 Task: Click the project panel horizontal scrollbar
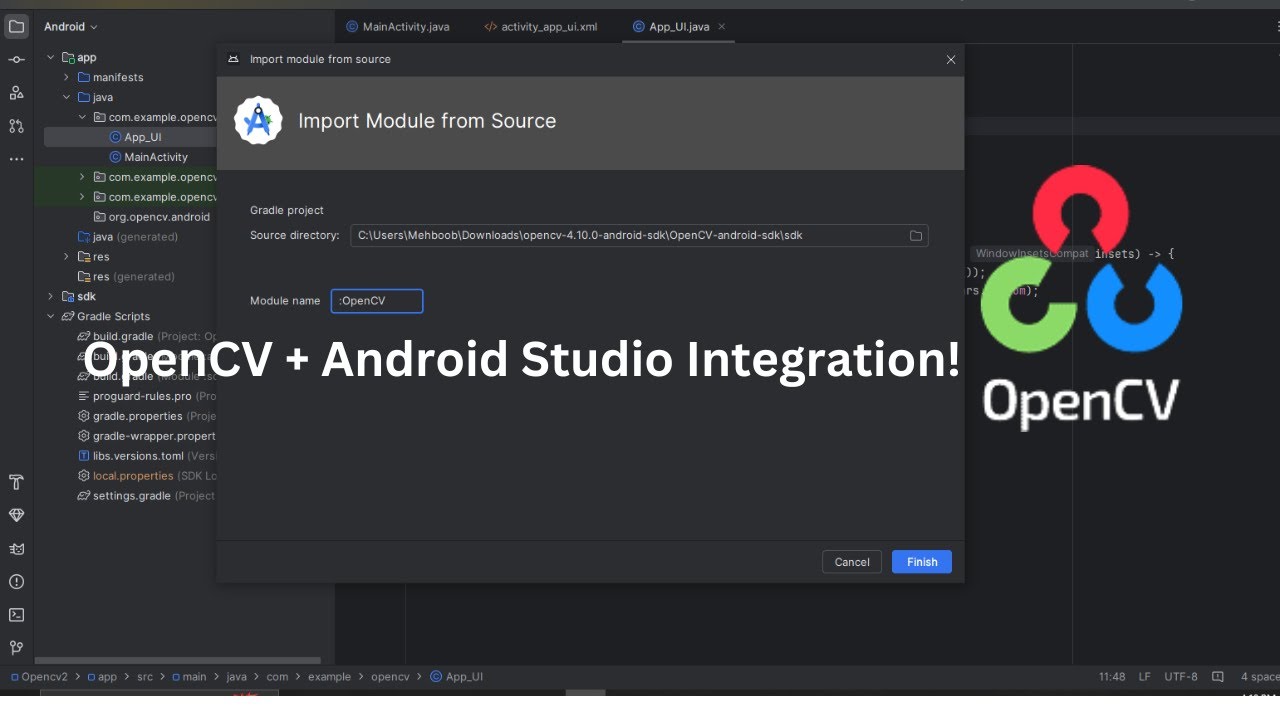coord(178,660)
